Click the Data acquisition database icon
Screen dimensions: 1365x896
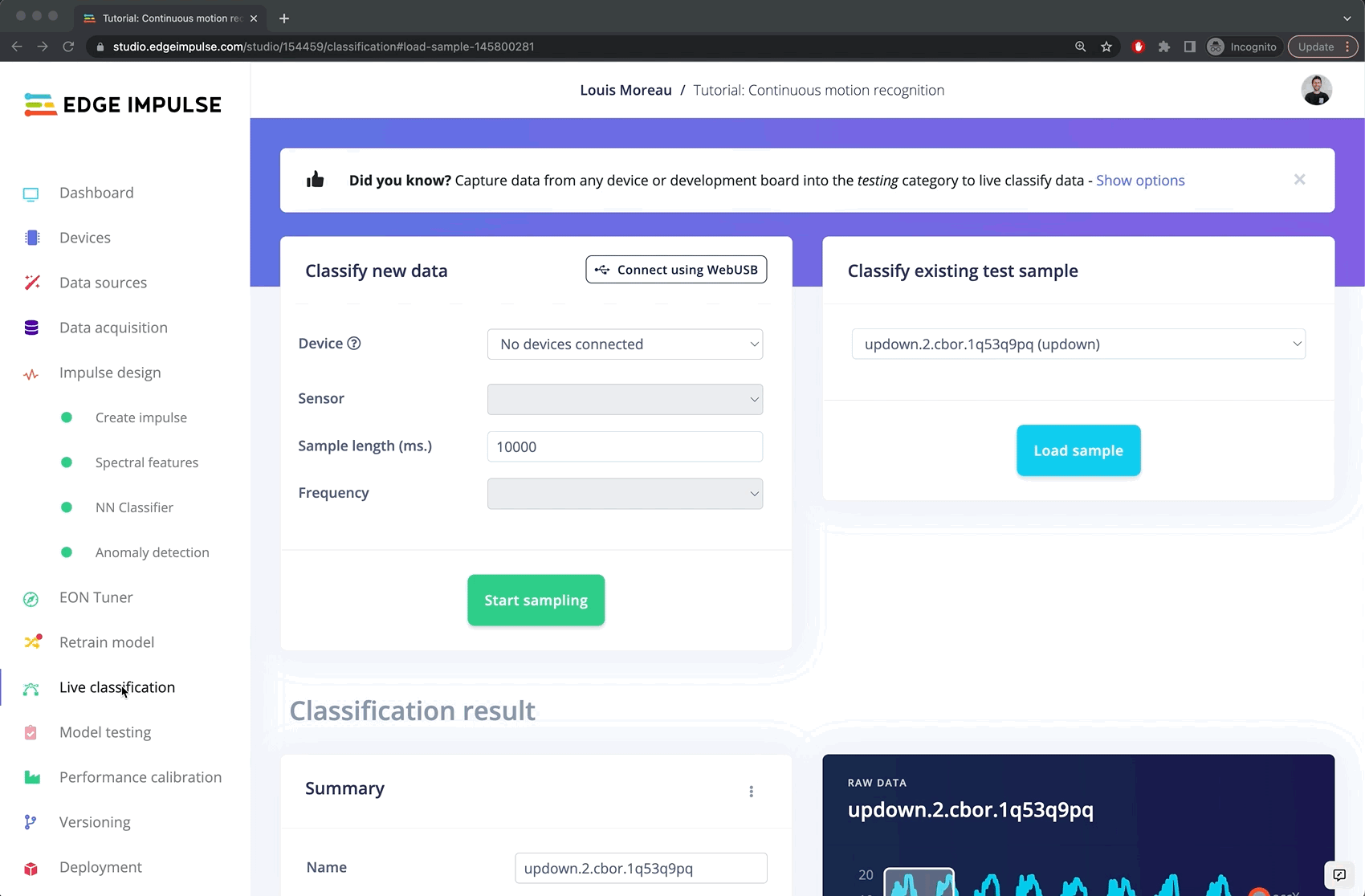point(31,328)
